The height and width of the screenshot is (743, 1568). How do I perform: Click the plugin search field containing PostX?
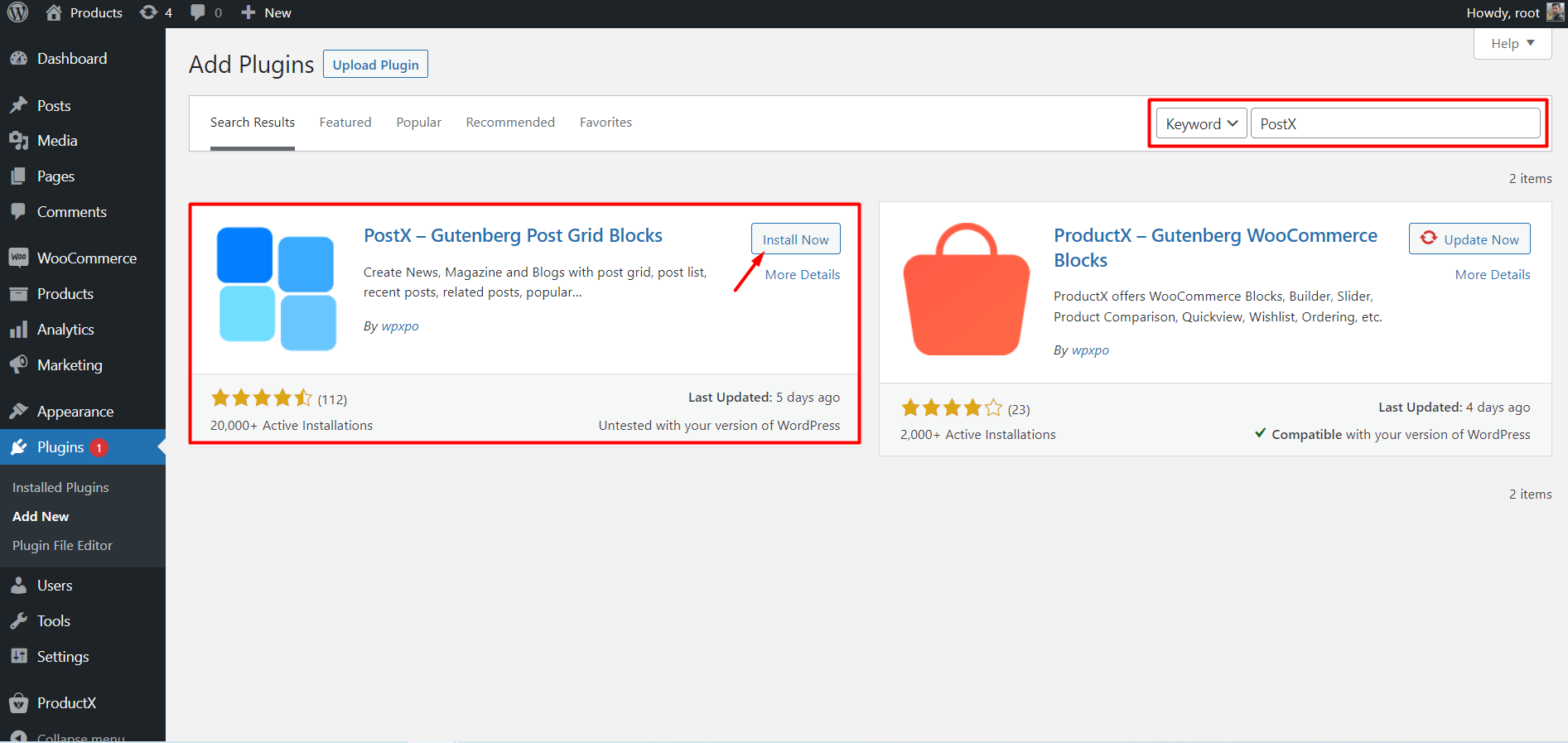[1395, 124]
